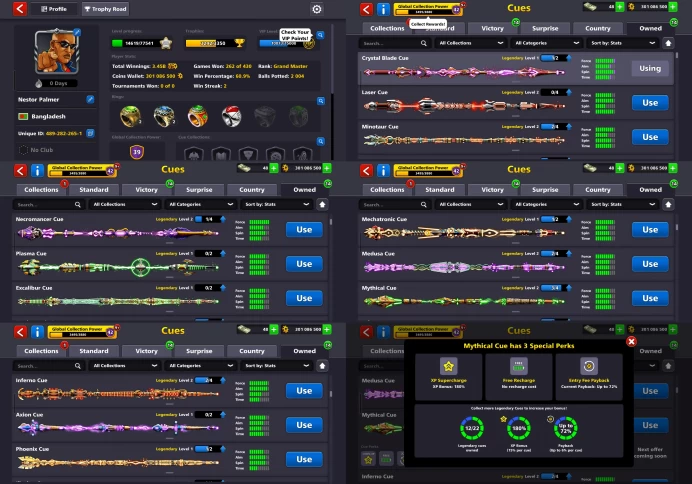Click the Phoenix Cue image

[x=118, y=462]
